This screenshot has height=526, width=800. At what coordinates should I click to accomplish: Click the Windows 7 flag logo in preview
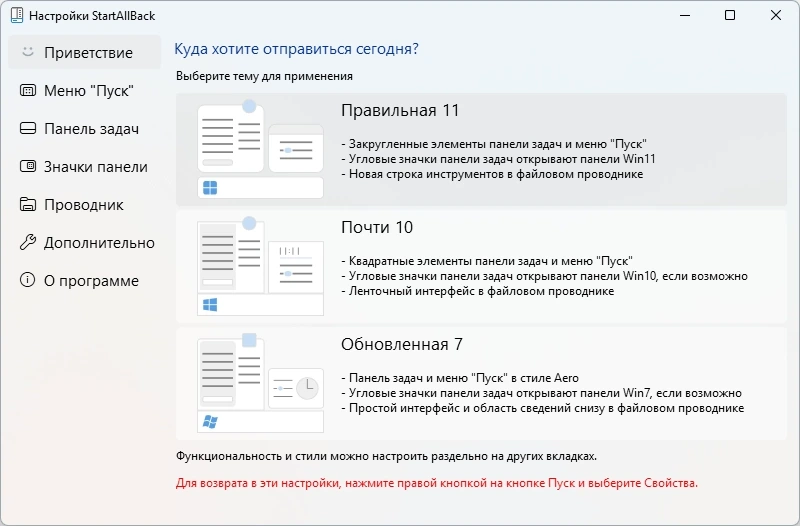tap(210, 422)
